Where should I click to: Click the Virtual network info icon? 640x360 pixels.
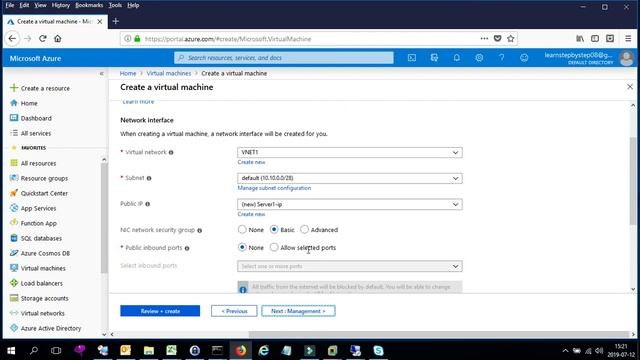[x=171, y=152]
